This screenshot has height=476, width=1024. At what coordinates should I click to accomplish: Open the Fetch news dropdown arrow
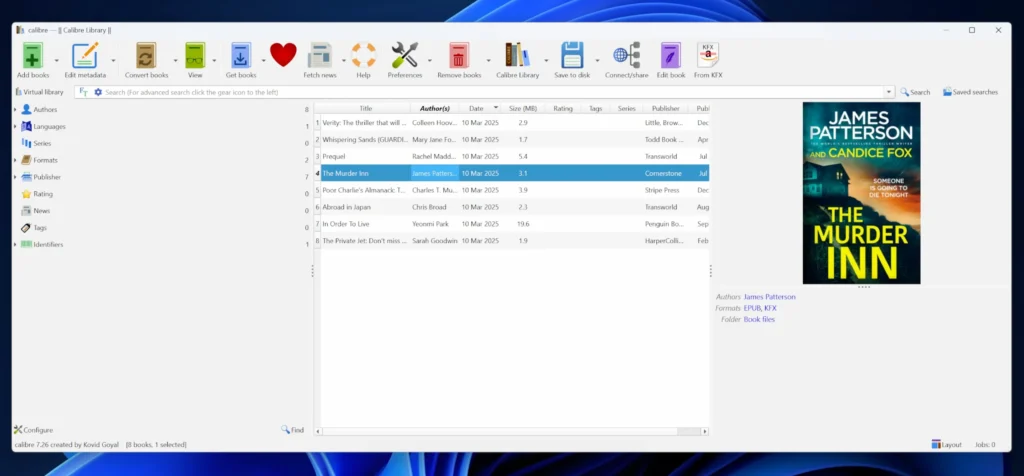[x=344, y=60]
